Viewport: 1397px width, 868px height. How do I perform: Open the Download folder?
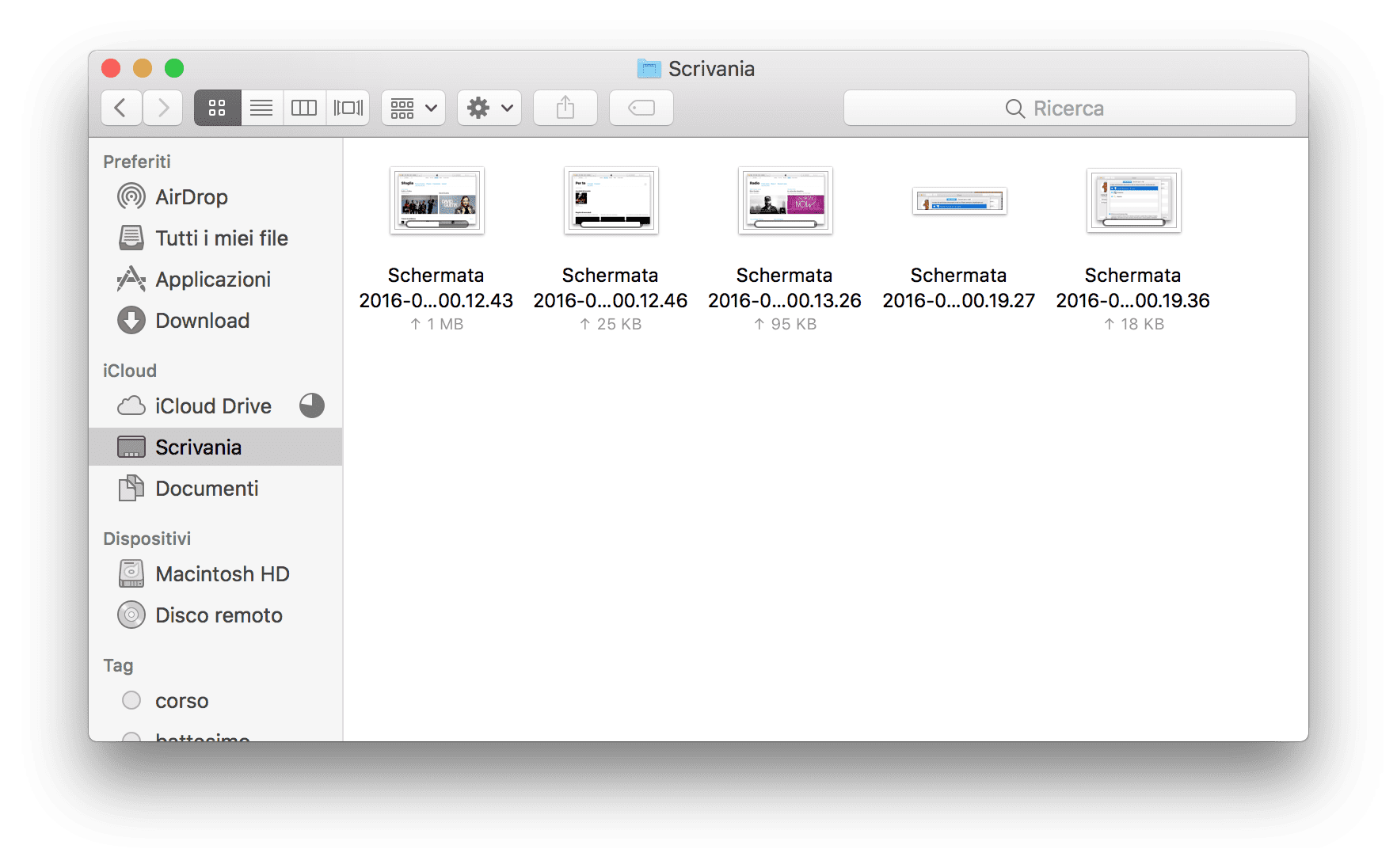(x=202, y=321)
